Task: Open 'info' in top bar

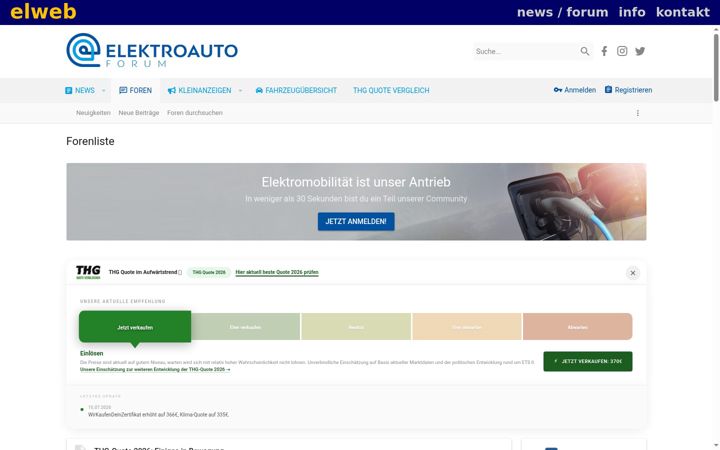Action: [x=632, y=12]
